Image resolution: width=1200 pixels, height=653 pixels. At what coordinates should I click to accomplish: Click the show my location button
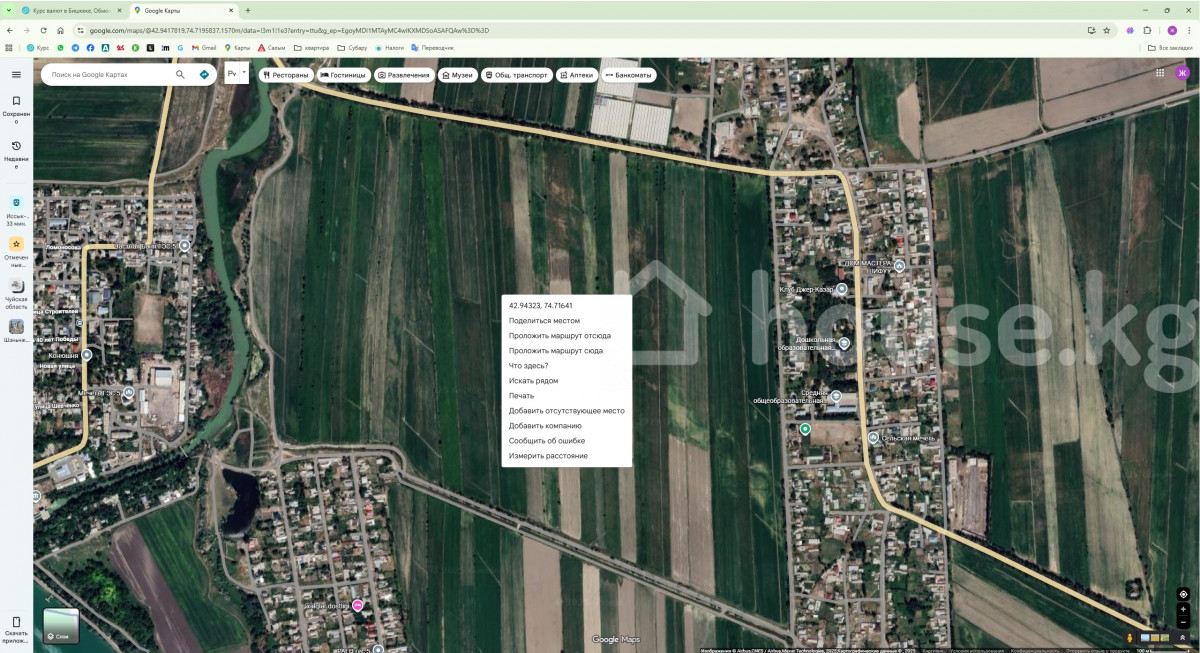pos(1183,595)
